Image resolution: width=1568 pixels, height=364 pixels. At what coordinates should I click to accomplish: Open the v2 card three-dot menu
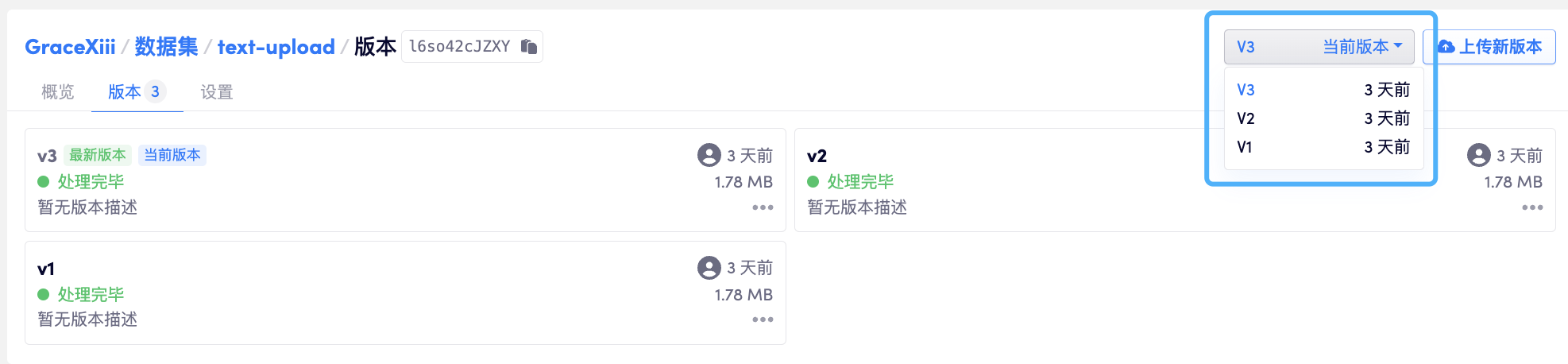point(1531,207)
